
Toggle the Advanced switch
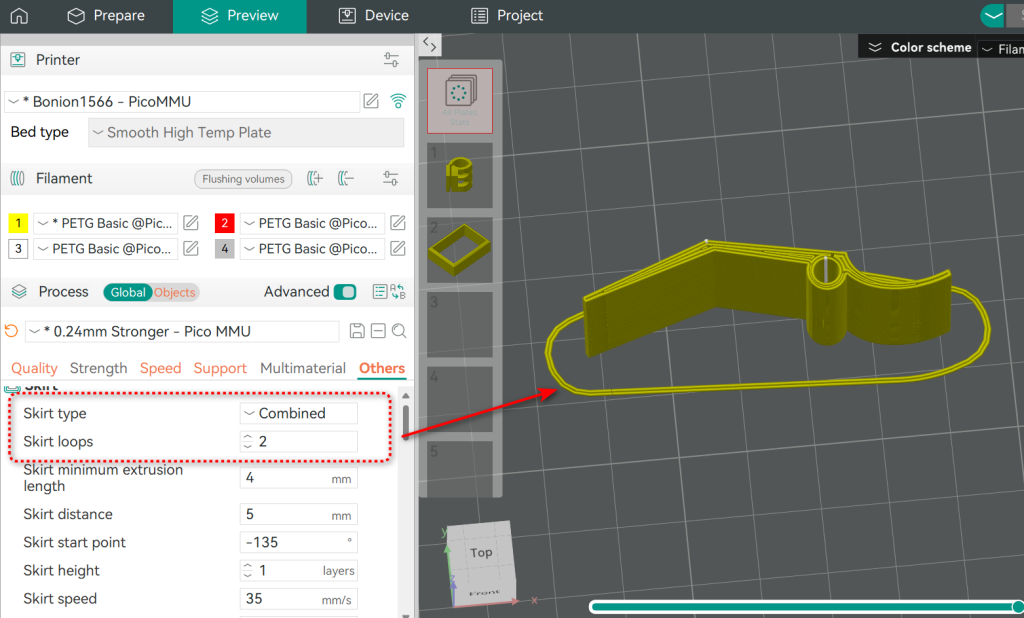[345, 292]
